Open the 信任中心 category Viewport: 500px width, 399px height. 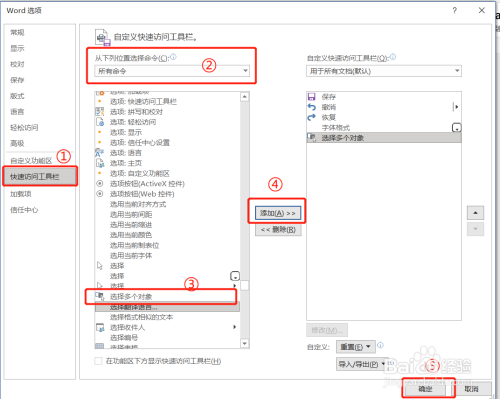(x=24, y=210)
